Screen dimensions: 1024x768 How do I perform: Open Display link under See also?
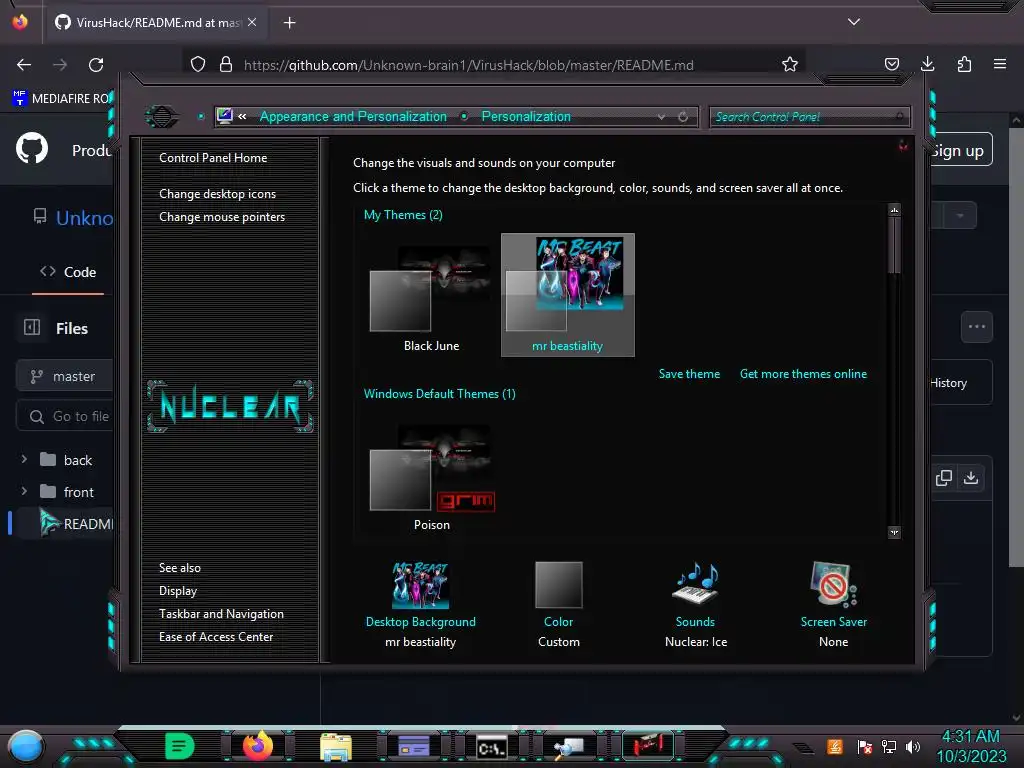(178, 590)
